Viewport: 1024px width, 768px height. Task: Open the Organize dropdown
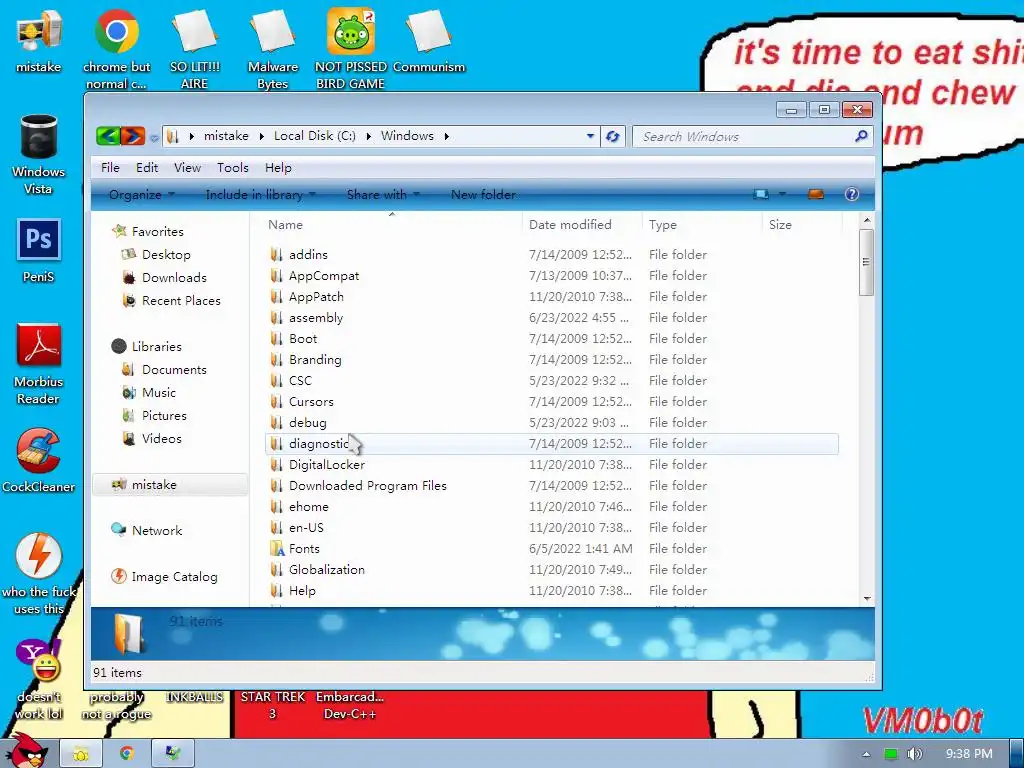(142, 195)
